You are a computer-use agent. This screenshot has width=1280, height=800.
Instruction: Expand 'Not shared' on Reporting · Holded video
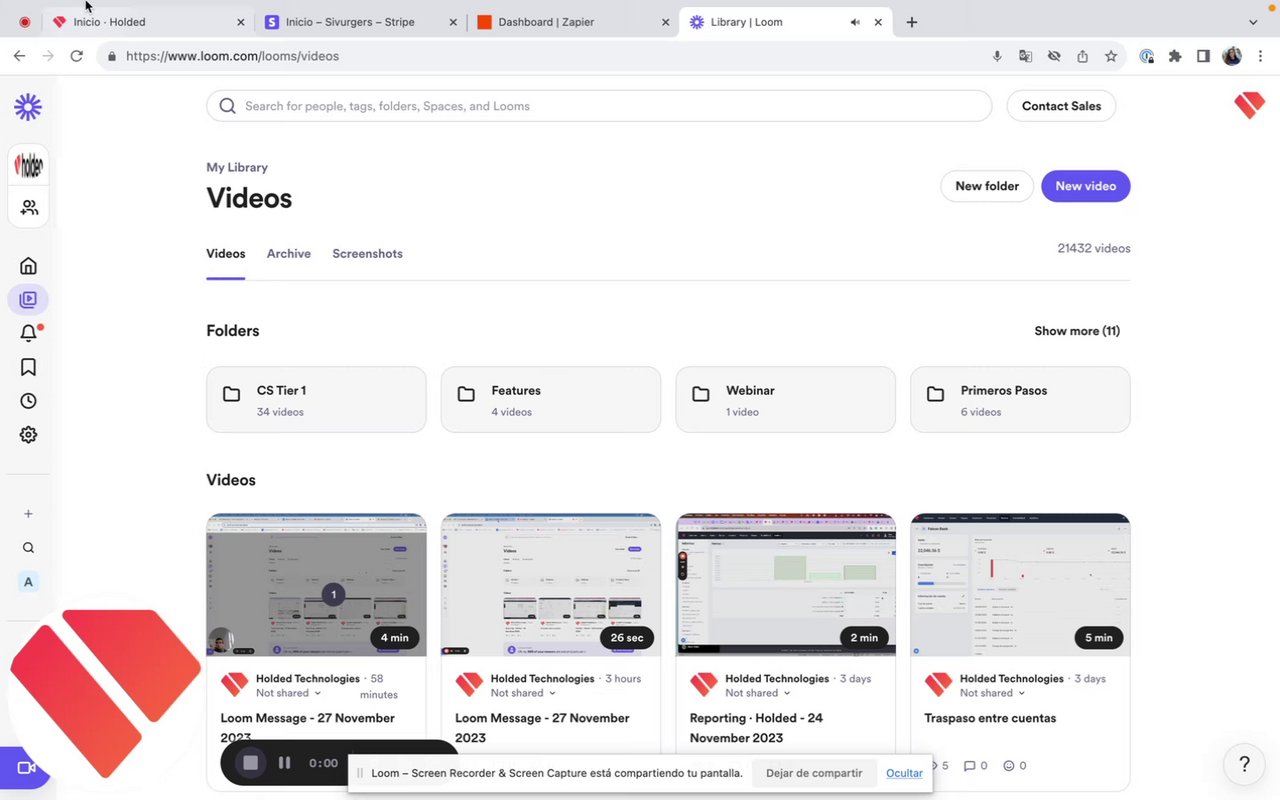pyautogui.click(x=758, y=693)
